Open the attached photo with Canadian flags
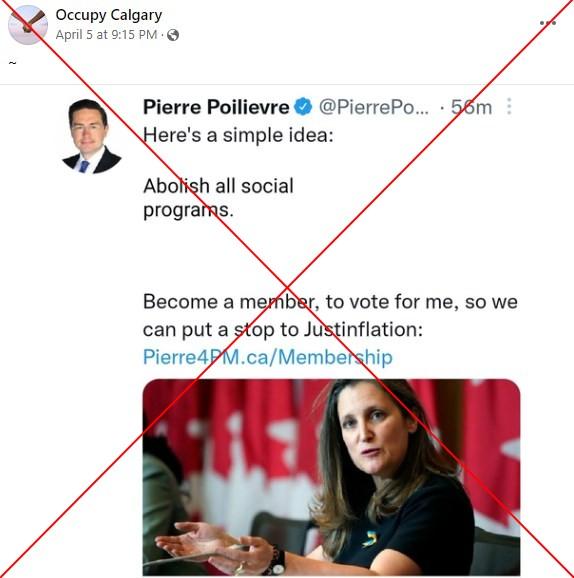Viewport: 574px width, 578px height. pyautogui.click(x=331, y=477)
